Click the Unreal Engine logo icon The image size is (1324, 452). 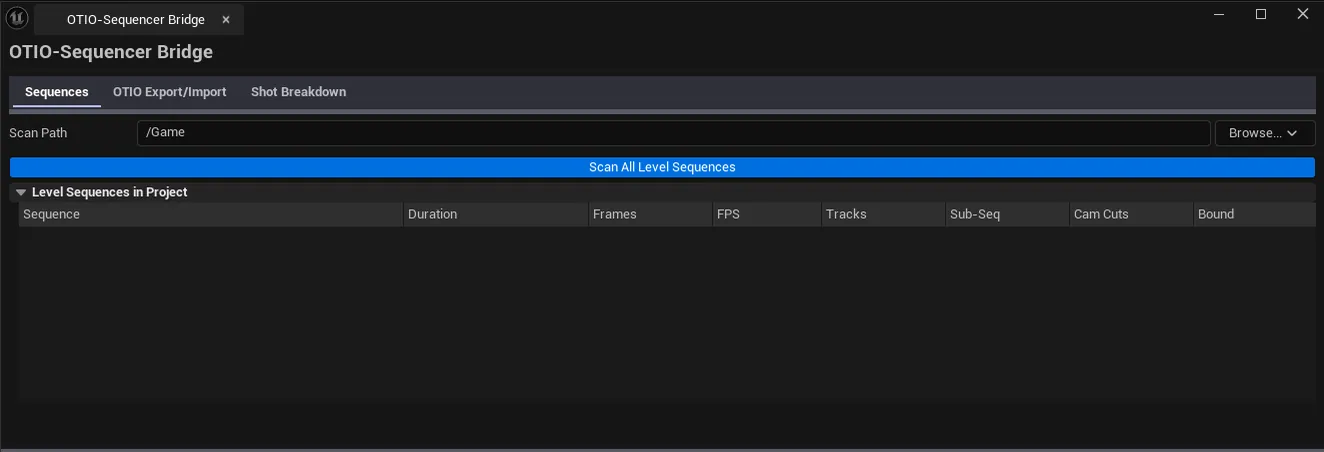(17, 18)
